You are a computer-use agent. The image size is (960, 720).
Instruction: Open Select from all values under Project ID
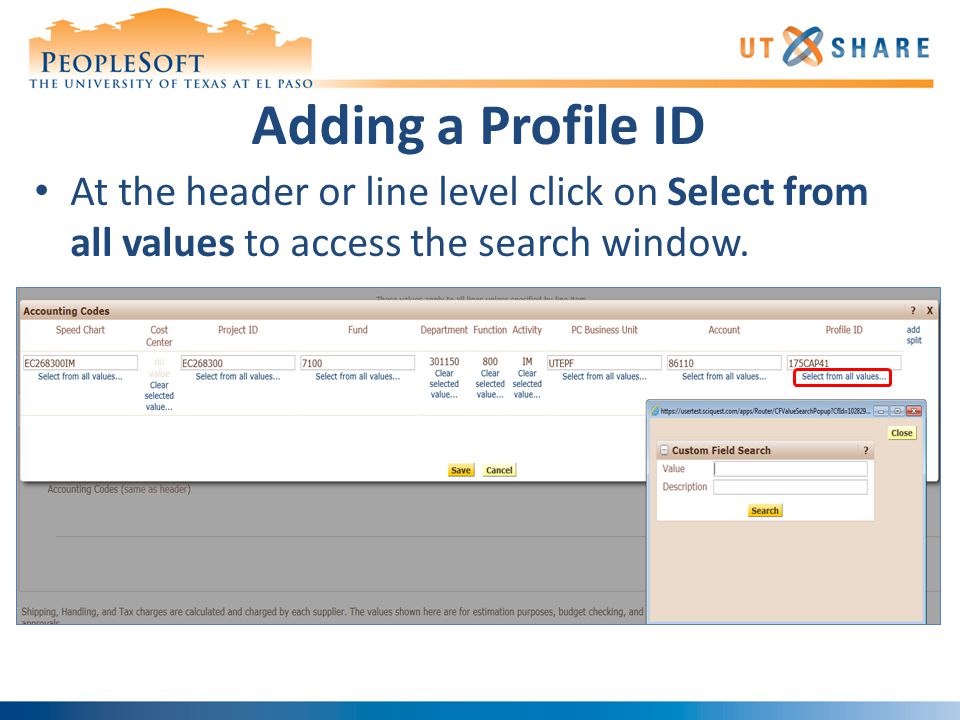[238, 377]
